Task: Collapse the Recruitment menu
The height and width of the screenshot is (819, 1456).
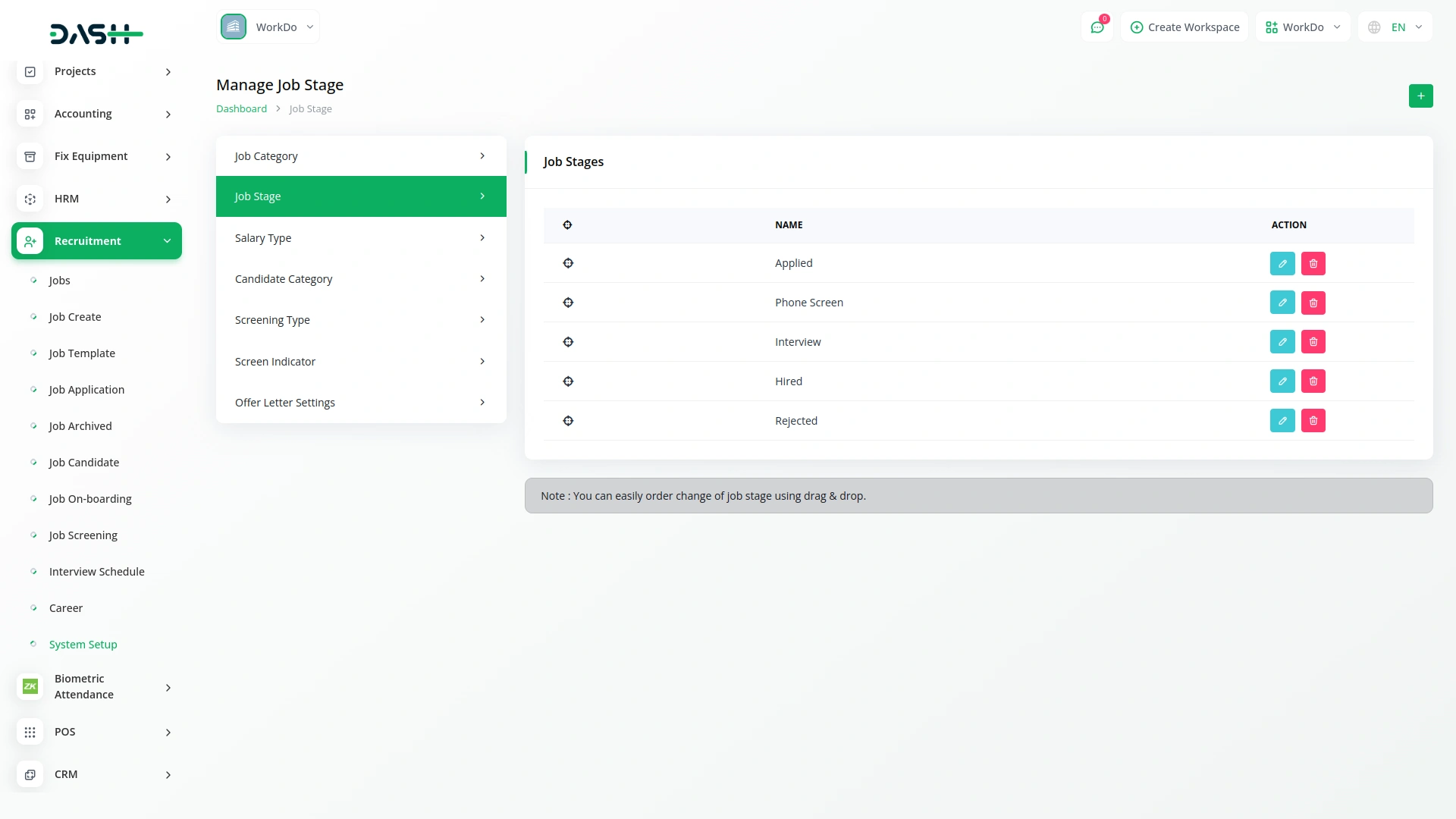Action: coord(96,241)
